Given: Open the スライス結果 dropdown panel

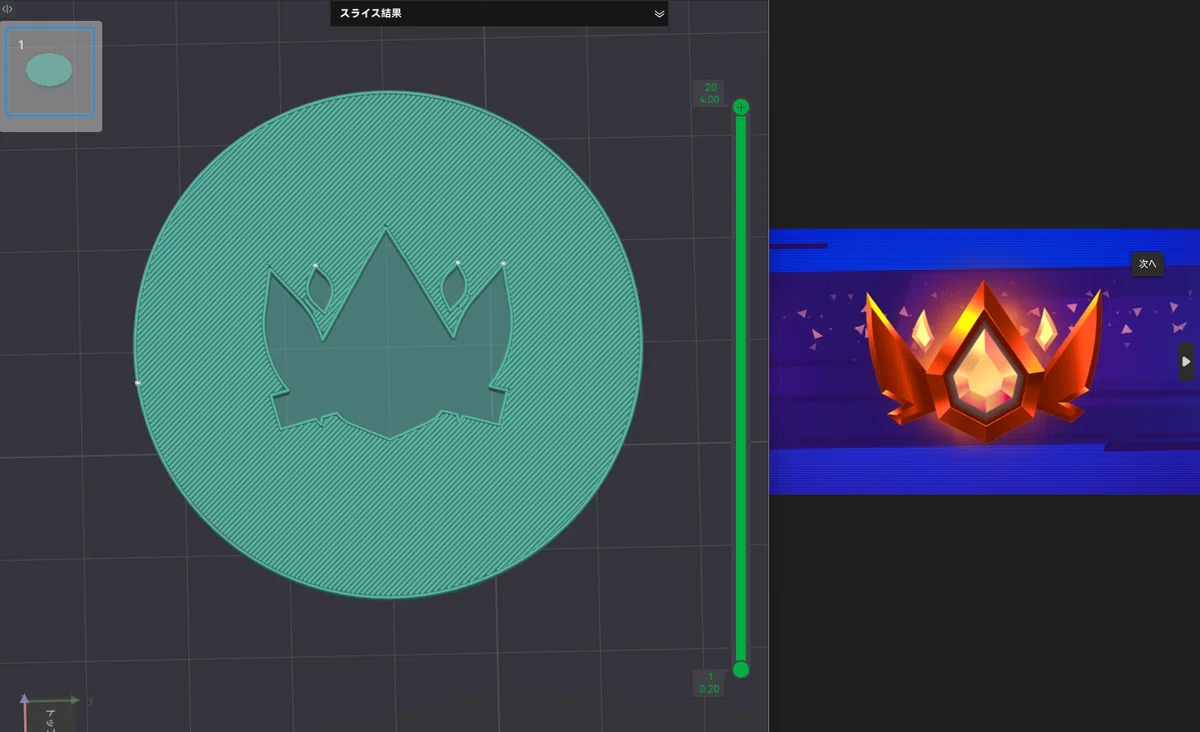Looking at the screenshot, I should tap(499, 14).
